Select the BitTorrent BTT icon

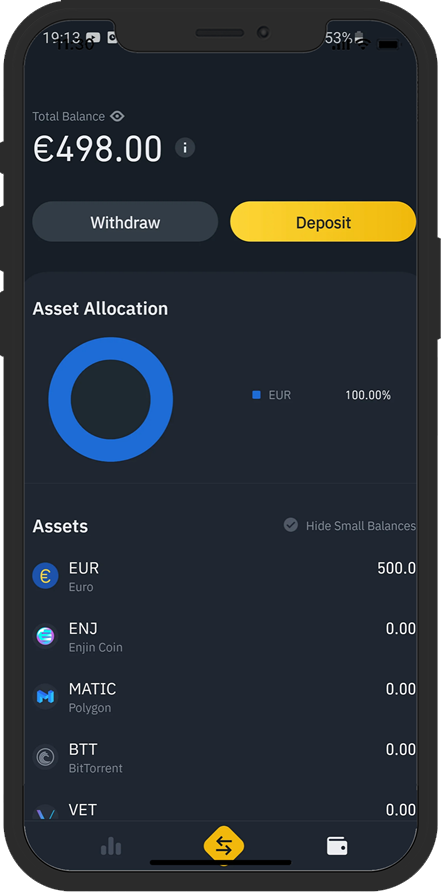[x=46, y=757]
